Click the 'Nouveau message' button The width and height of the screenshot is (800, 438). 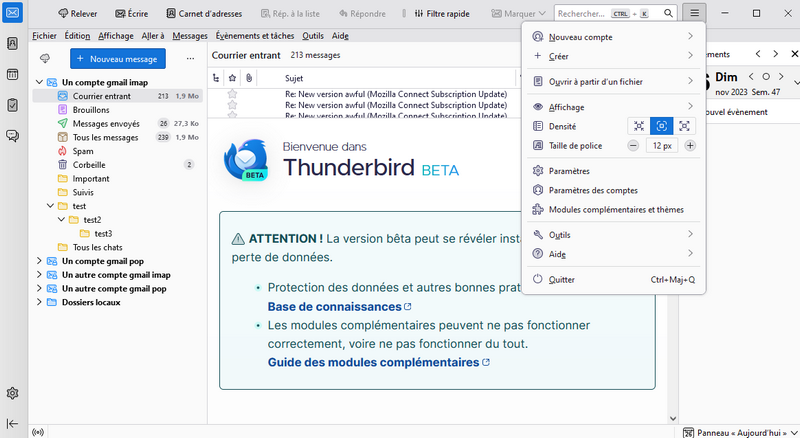[x=118, y=59]
